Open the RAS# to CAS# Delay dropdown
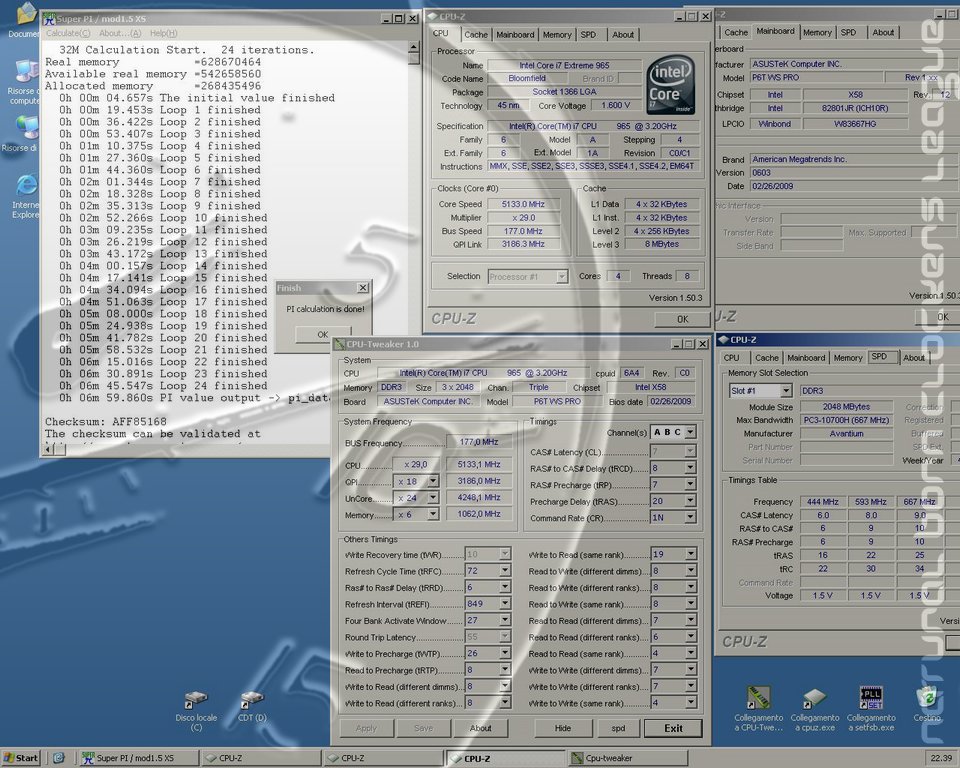Viewport: 960px width, 768px height. (690, 468)
